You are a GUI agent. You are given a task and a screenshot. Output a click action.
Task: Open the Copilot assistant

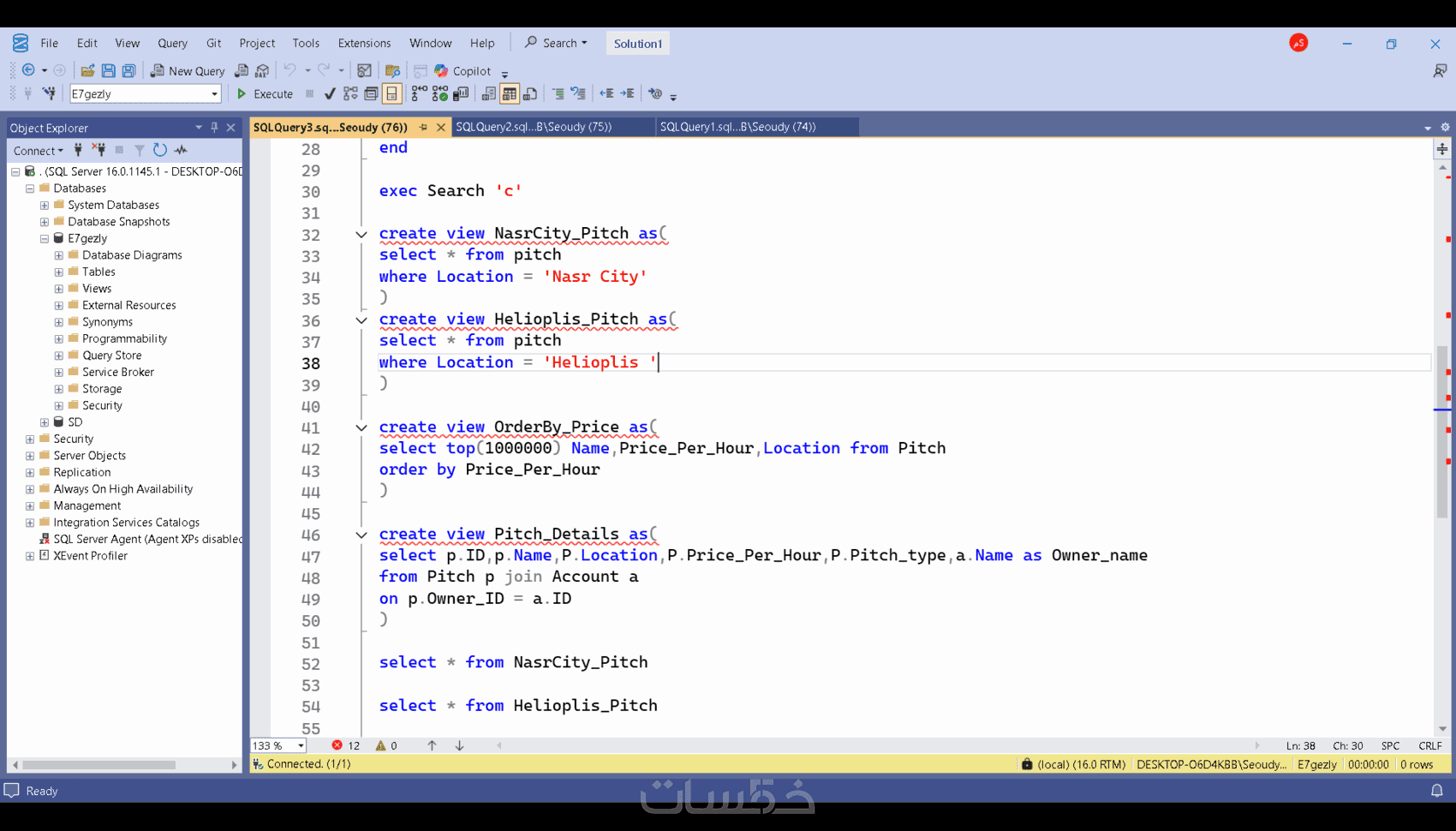coord(462,70)
